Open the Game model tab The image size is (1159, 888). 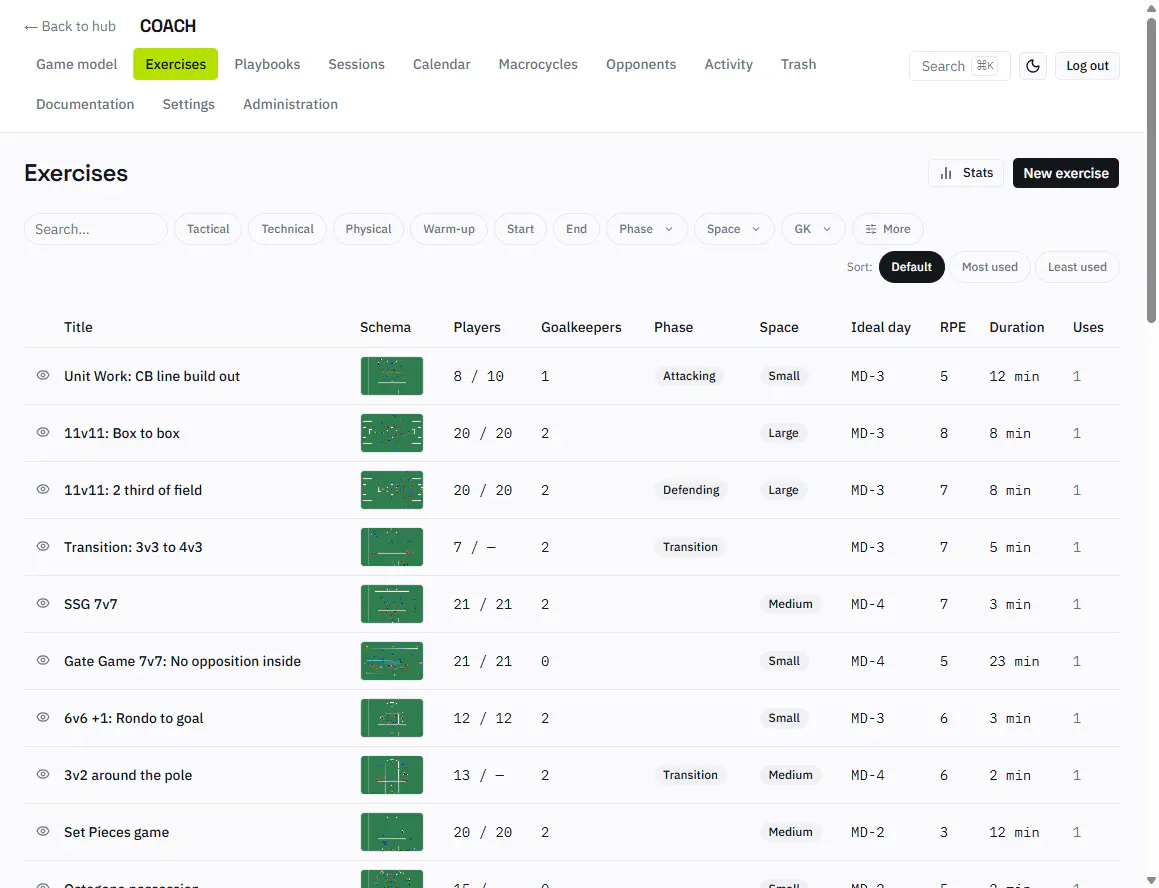(x=77, y=64)
